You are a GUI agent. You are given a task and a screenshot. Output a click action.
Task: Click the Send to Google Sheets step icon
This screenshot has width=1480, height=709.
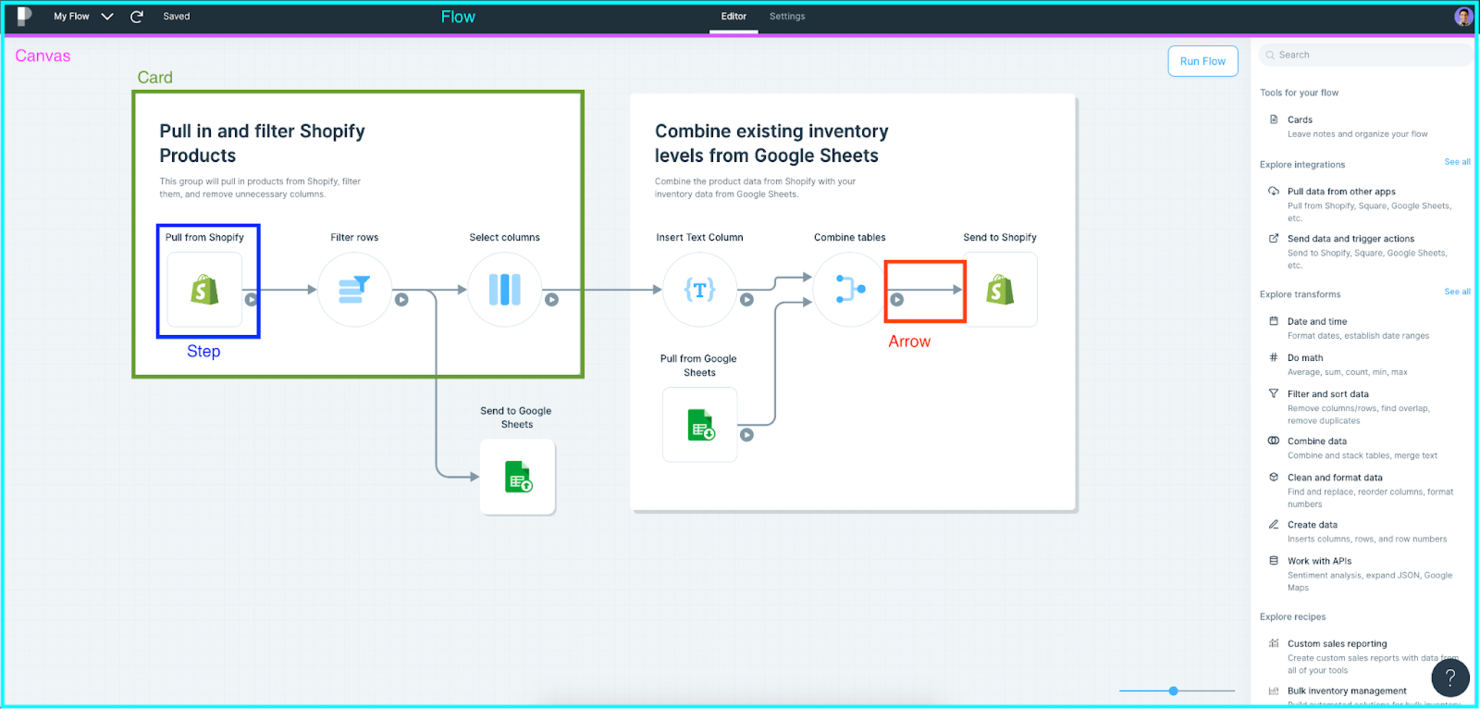click(x=517, y=477)
